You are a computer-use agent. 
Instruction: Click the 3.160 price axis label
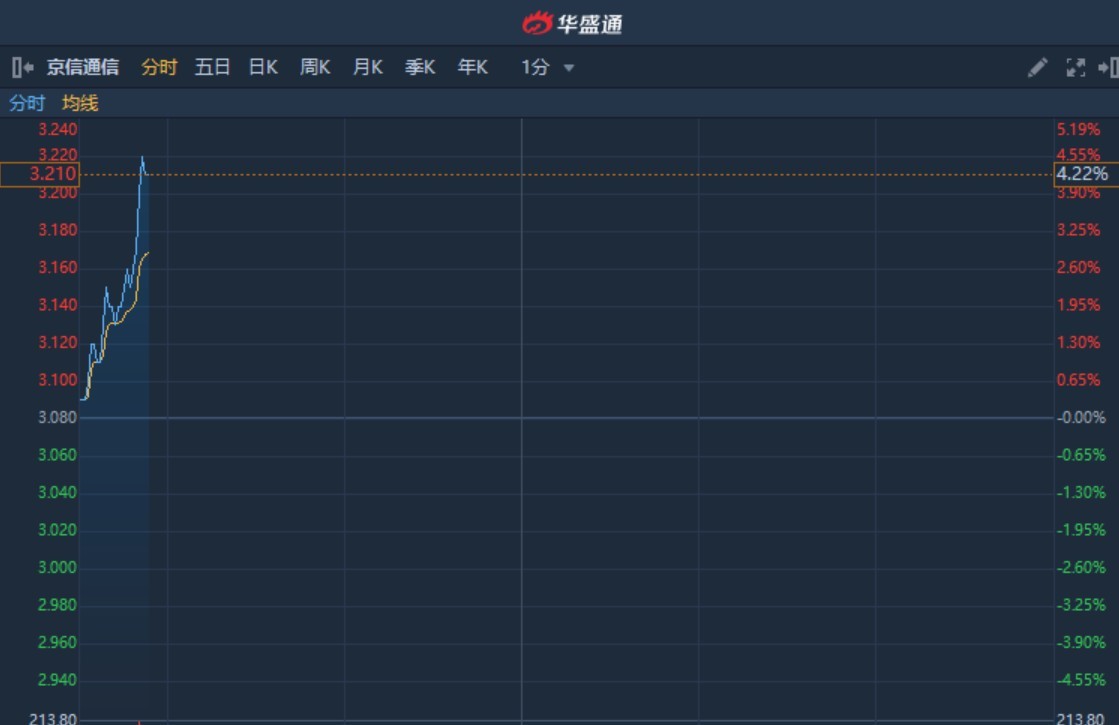[57, 268]
